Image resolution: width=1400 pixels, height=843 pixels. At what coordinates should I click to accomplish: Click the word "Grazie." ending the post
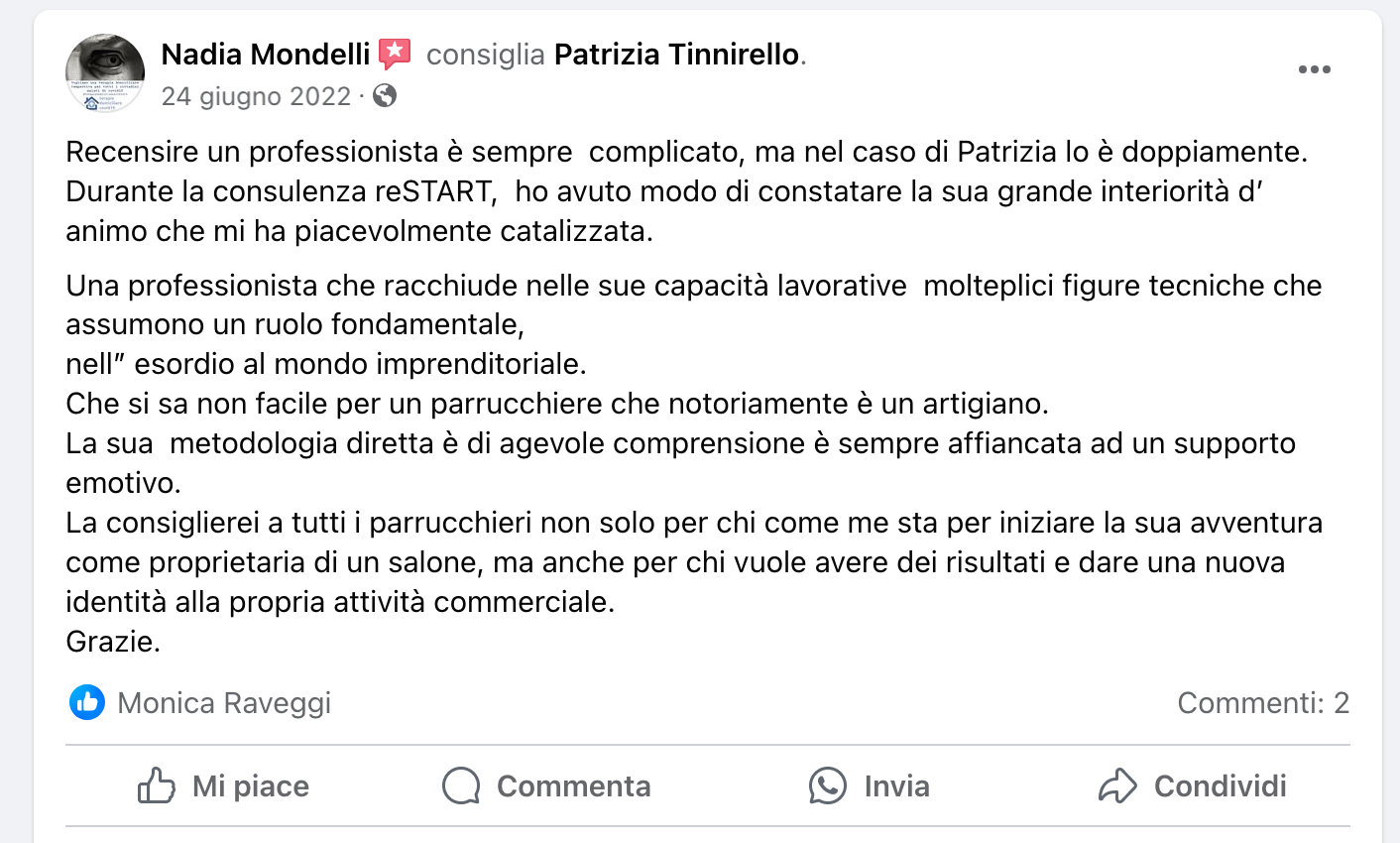[x=113, y=642]
